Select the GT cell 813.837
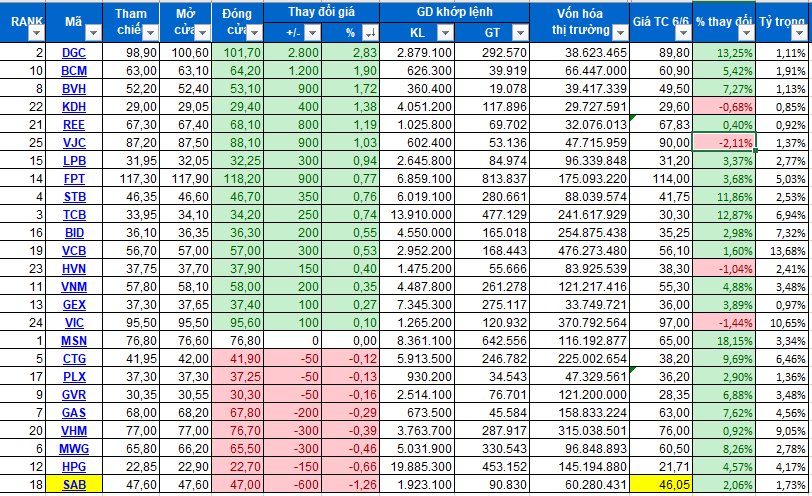This screenshot has width=812, height=496. tap(492, 179)
